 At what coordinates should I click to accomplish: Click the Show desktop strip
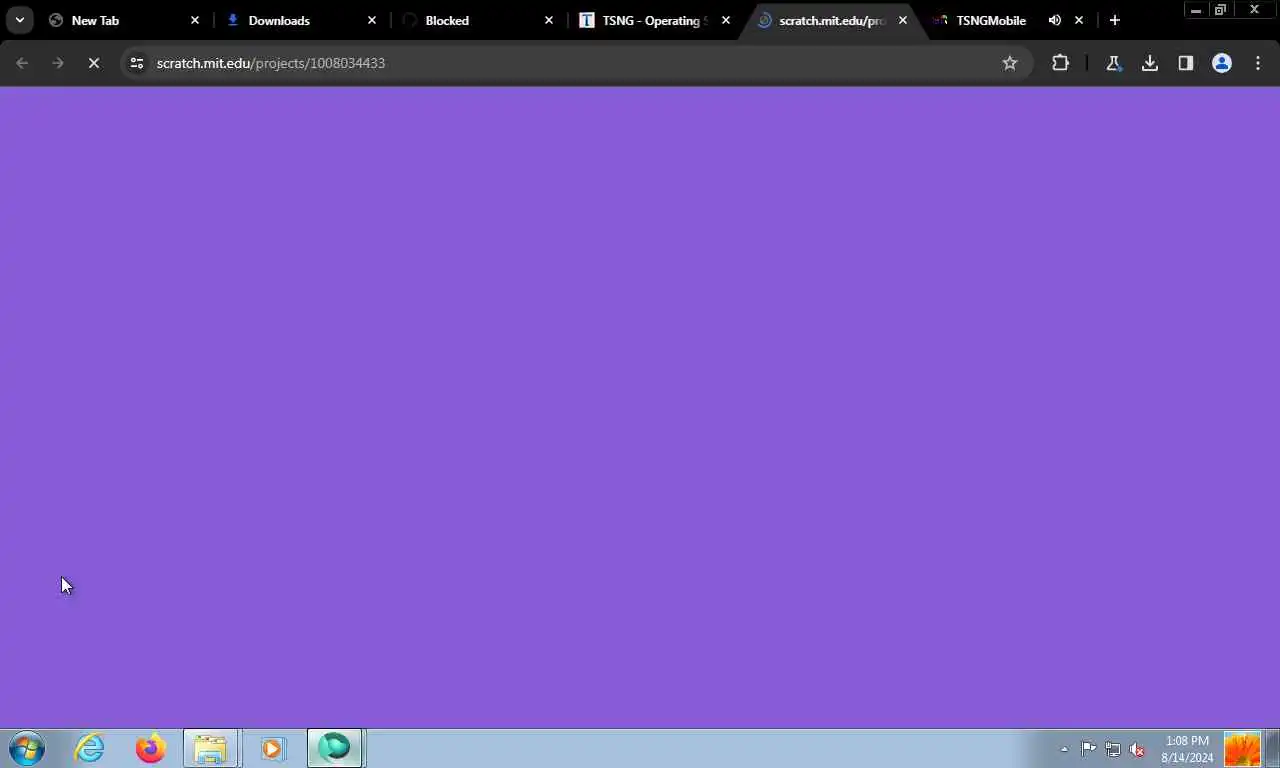1273,749
